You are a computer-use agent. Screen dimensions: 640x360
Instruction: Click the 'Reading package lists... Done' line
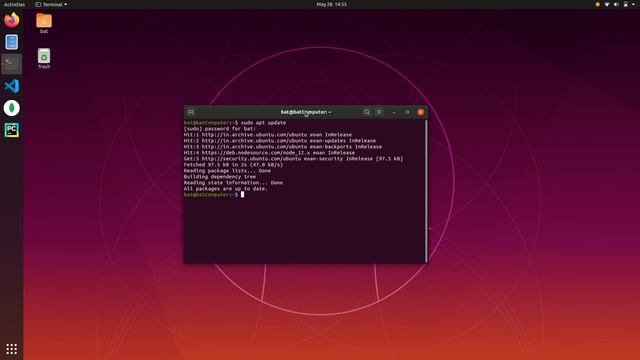(x=227, y=171)
